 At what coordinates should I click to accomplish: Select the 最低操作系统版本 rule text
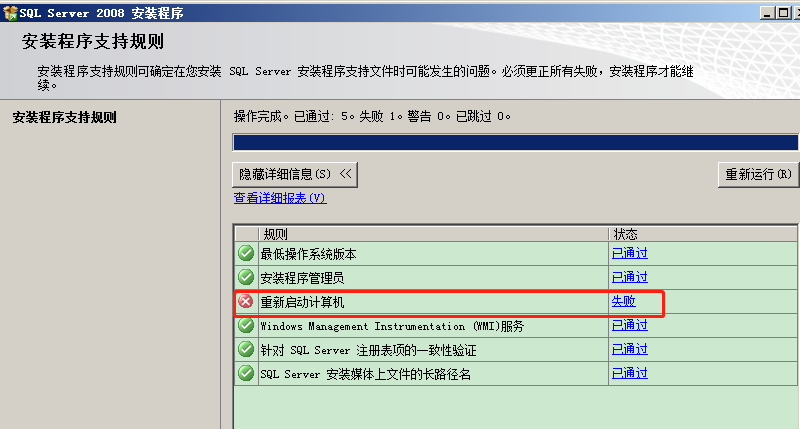pos(308,254)
